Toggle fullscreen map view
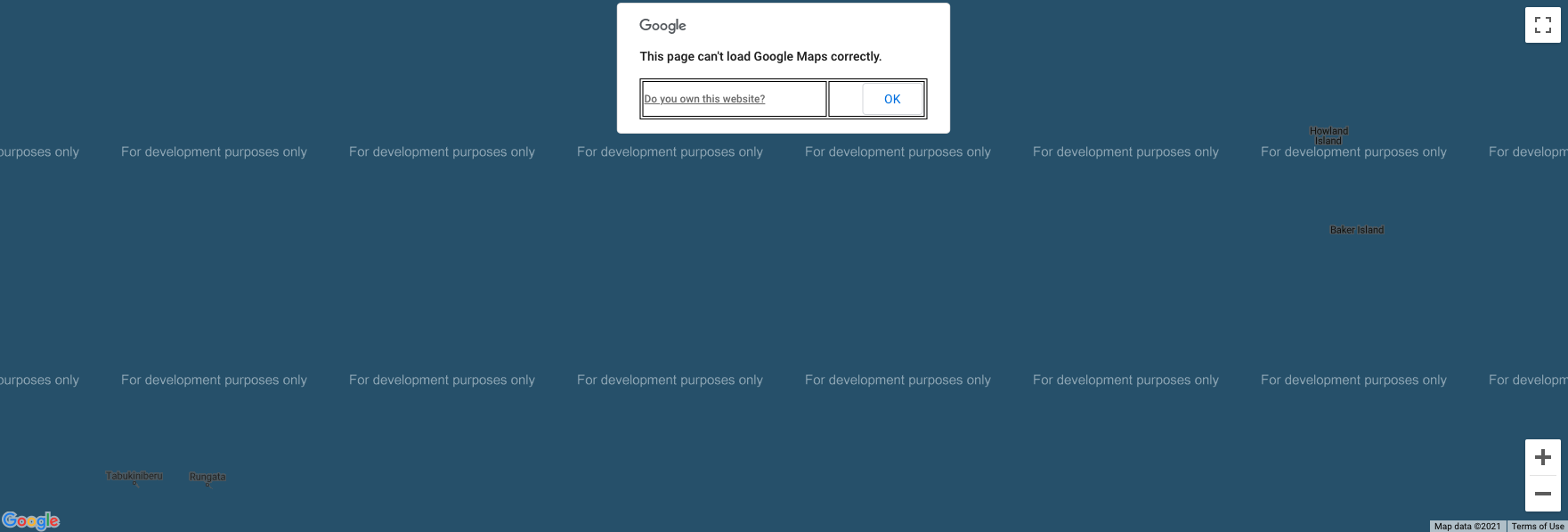1568x532 pixels. [x=1542, y=25]
